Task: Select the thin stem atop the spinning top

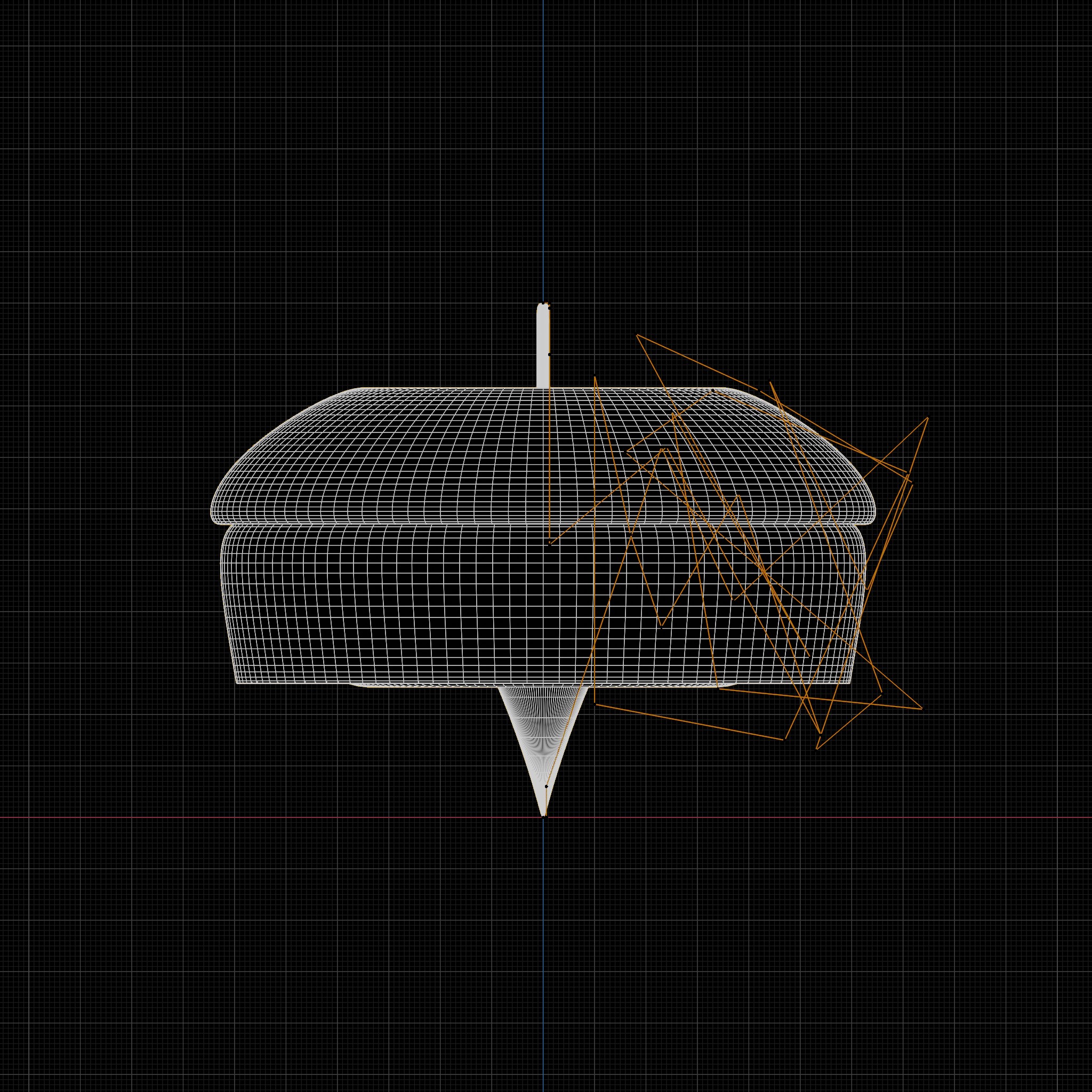Action: 543,346
